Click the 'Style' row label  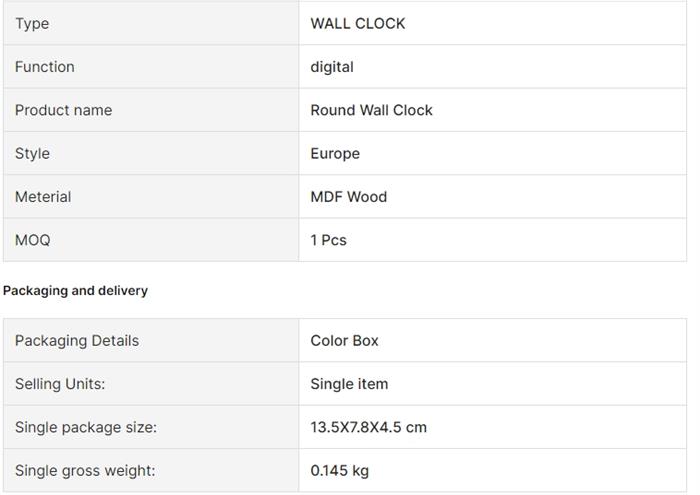32,153
